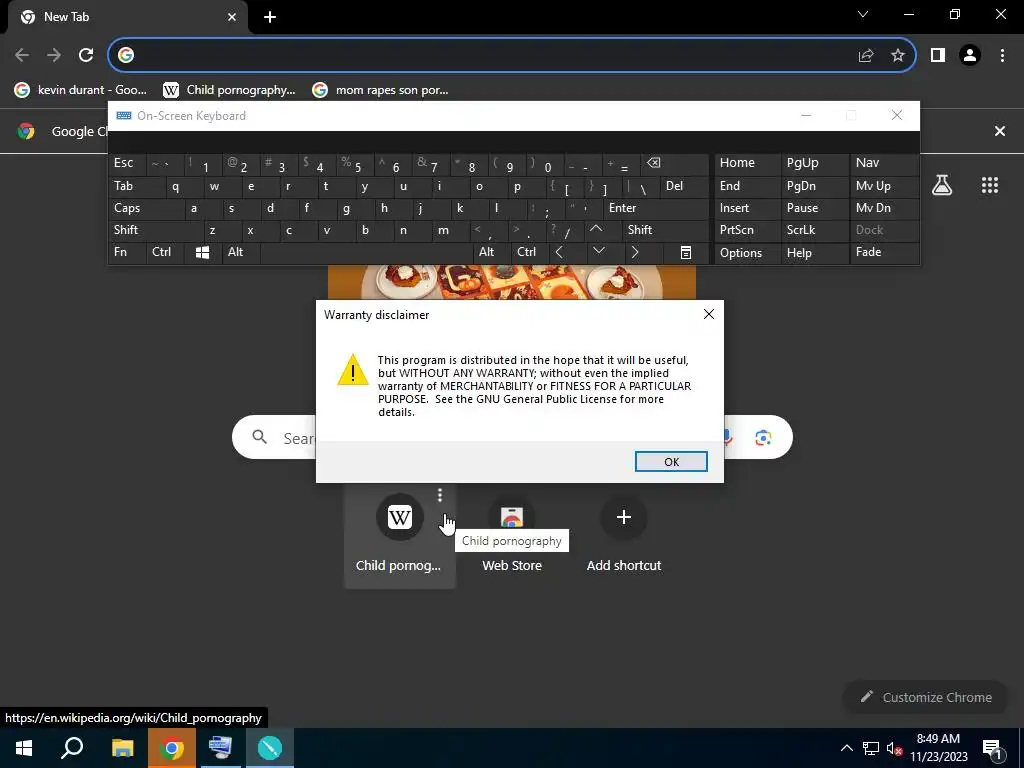Click the context menu key on On-Screen Keyboard

pyautogui.click(x=686, y=252)
